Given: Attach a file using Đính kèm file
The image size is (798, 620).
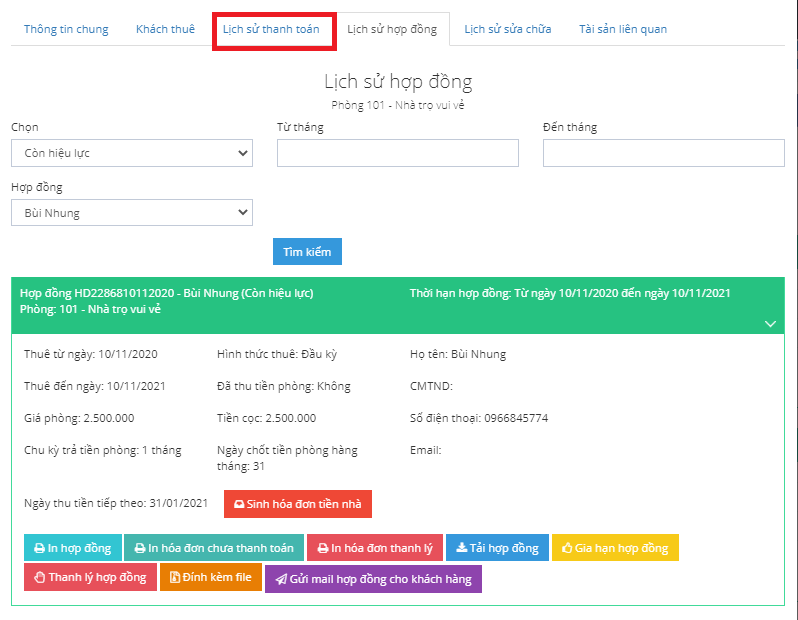Looking at the screenshot, I should (210, 578).
